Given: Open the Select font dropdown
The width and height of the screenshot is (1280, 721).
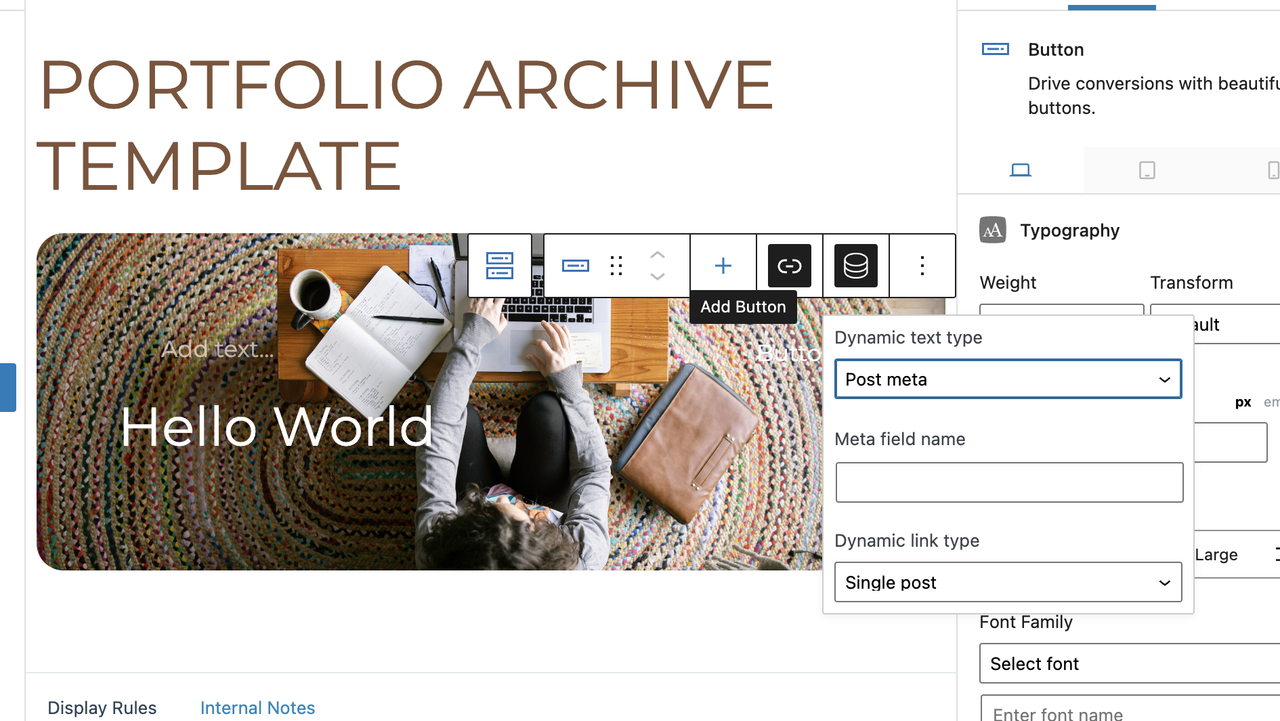Looking at the screenshot, I should (x=1130, y=664).
